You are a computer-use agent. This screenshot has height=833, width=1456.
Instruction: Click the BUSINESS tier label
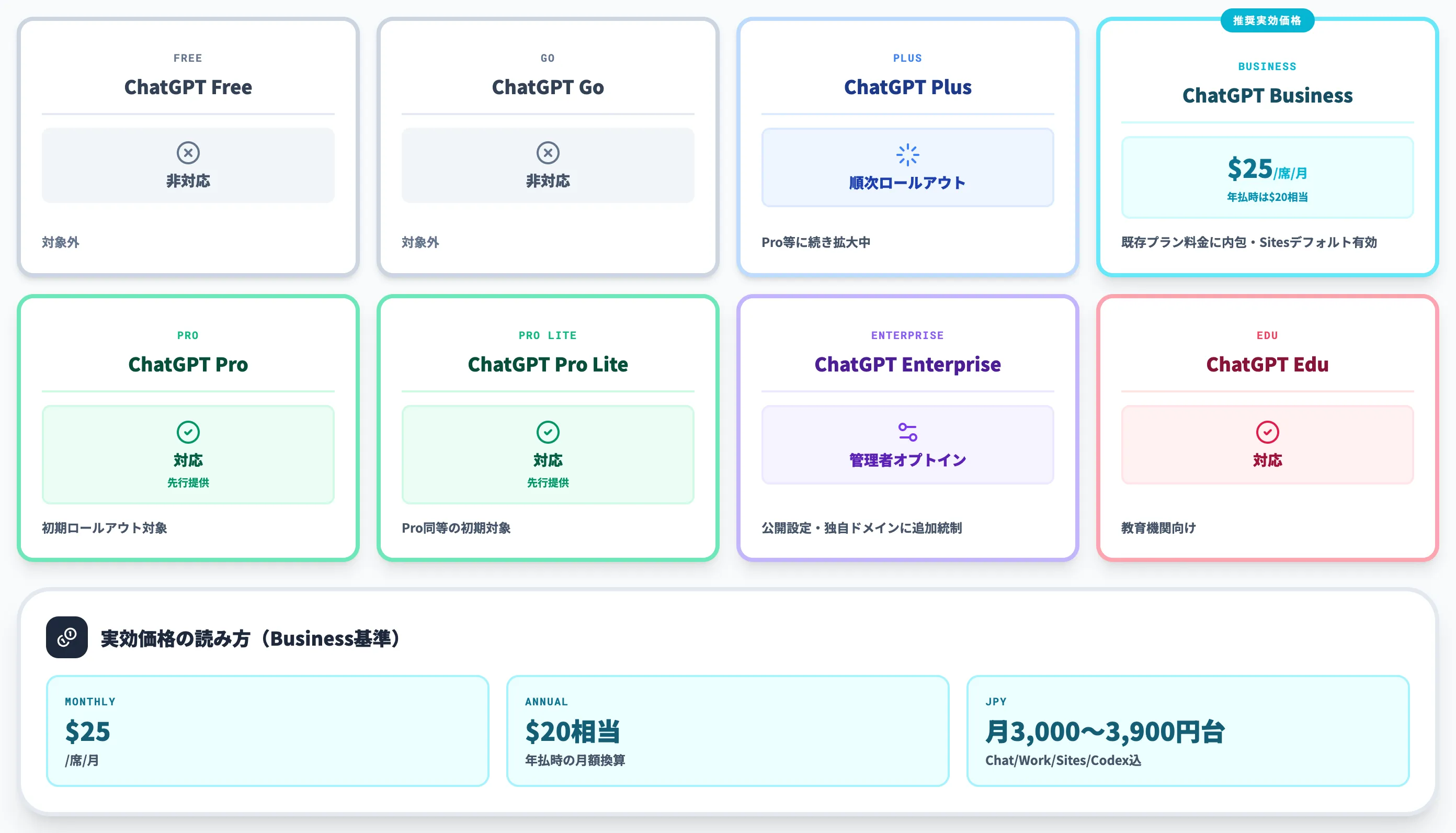1267,66
